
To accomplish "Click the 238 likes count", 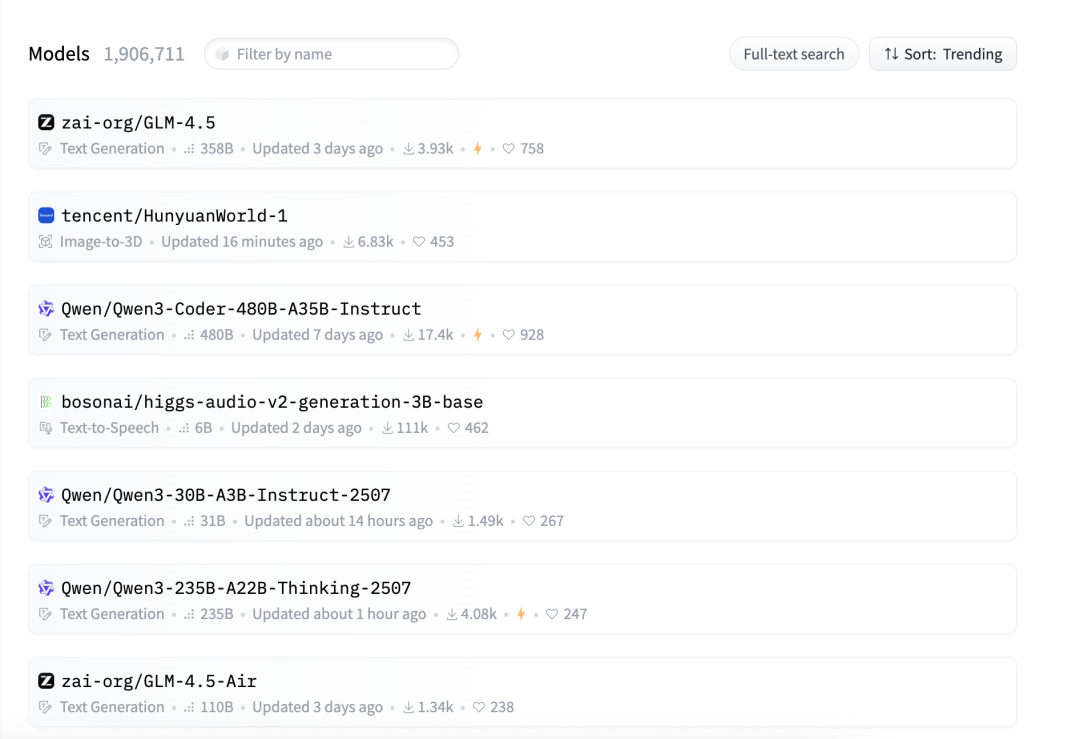I will tap(502, 707).
